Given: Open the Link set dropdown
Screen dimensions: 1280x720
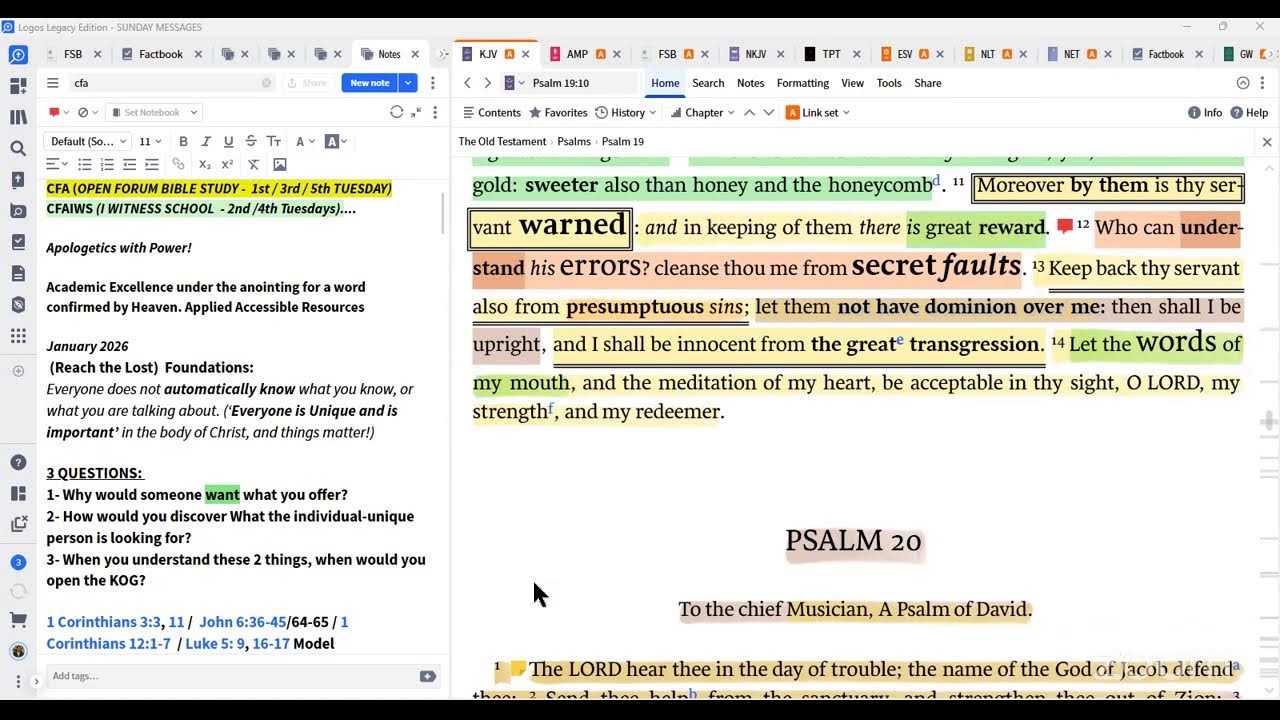Looking at the screenshot, I should coord(818,112).
